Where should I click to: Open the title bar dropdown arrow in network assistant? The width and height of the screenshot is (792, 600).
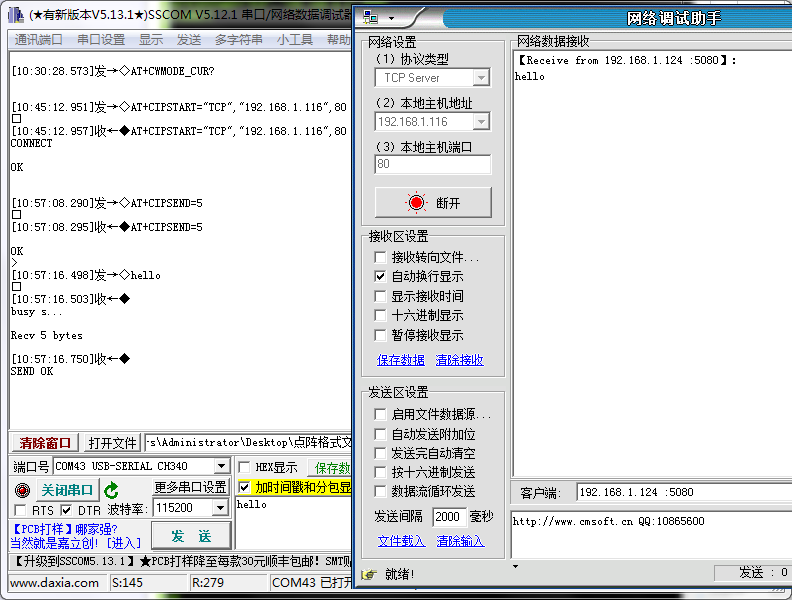pyautogui.click(x=391, y=19)
